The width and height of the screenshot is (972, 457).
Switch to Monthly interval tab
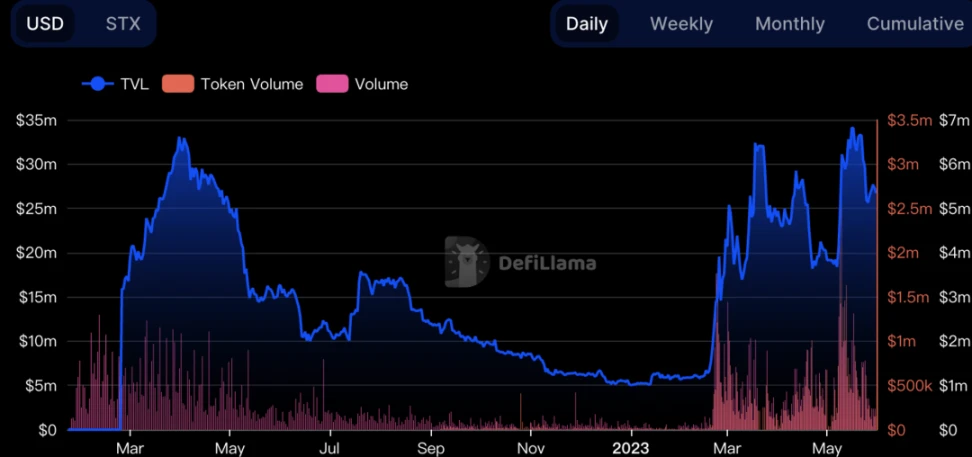tap(790, 24)
